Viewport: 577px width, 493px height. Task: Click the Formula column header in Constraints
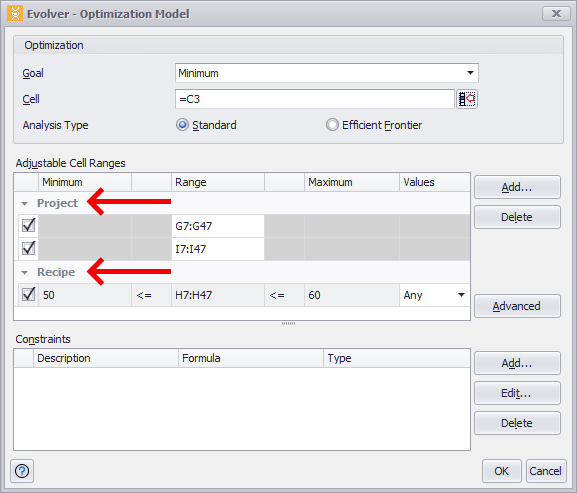(x=251, y=358)
